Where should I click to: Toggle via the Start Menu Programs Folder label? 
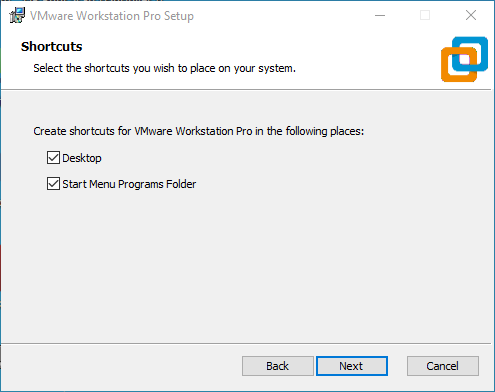(129, 184)
